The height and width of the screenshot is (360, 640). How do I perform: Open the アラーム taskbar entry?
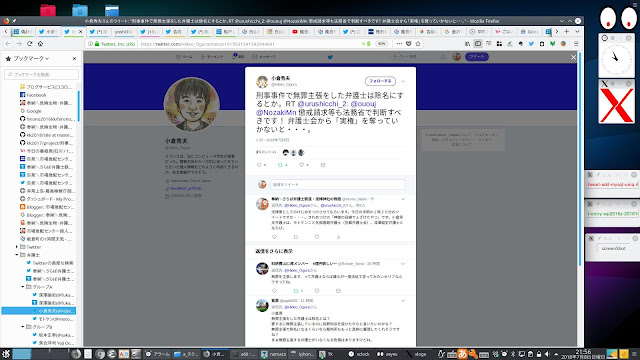coord(158,354)
